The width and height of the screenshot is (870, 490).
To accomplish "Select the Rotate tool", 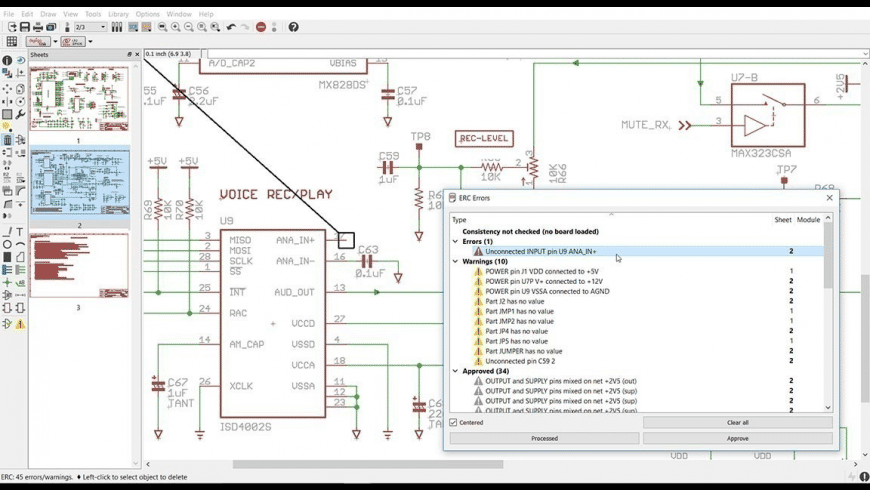I will click(x=21, y=102).
